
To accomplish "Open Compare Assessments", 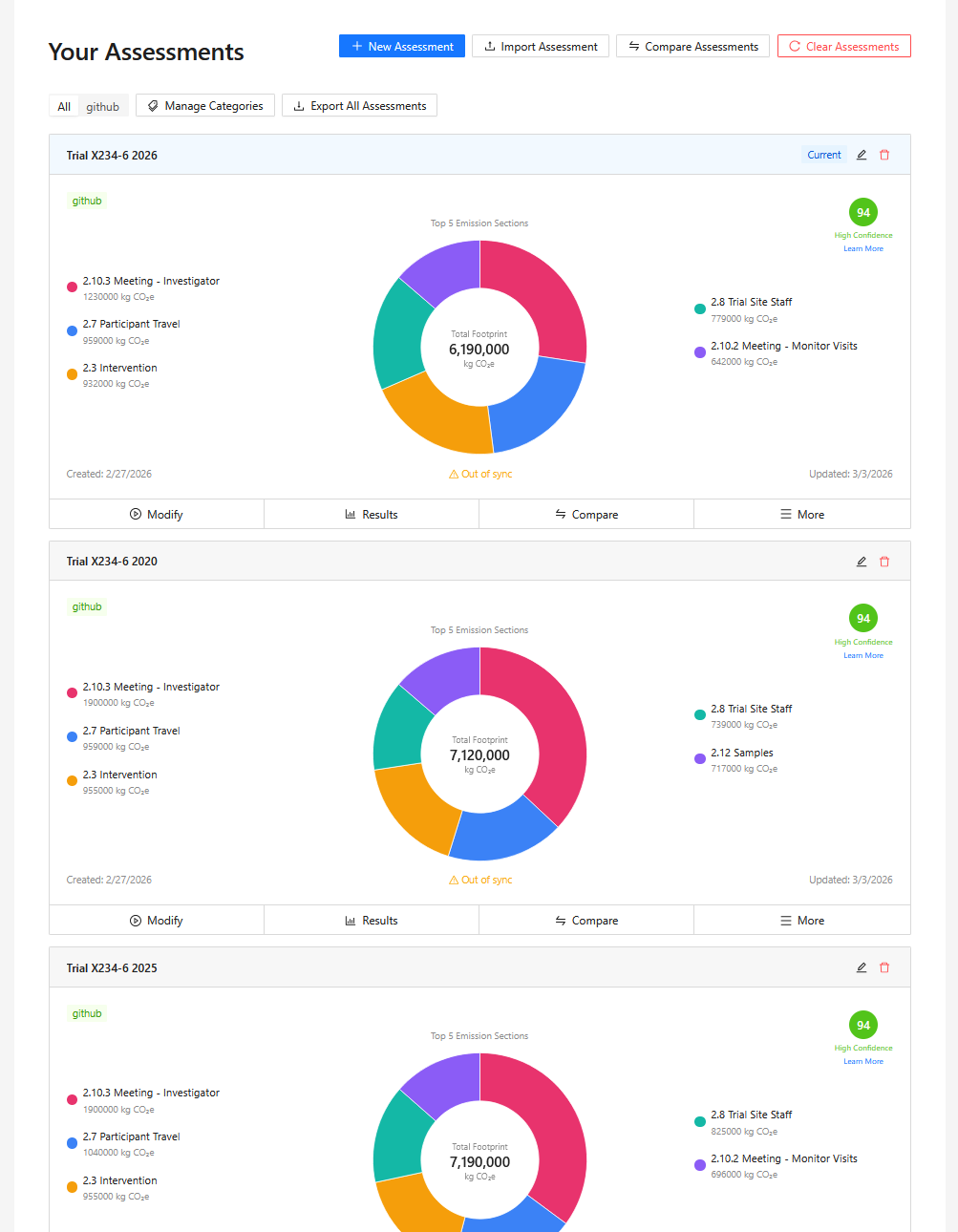I will click(x=692, y=46).
